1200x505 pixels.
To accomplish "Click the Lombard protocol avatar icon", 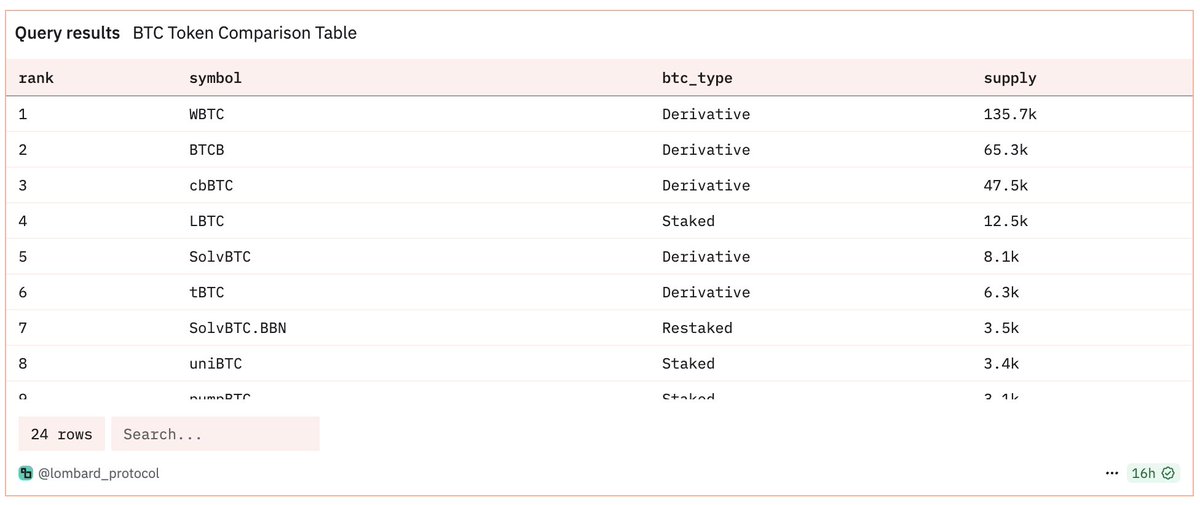I will click(25, 473).
